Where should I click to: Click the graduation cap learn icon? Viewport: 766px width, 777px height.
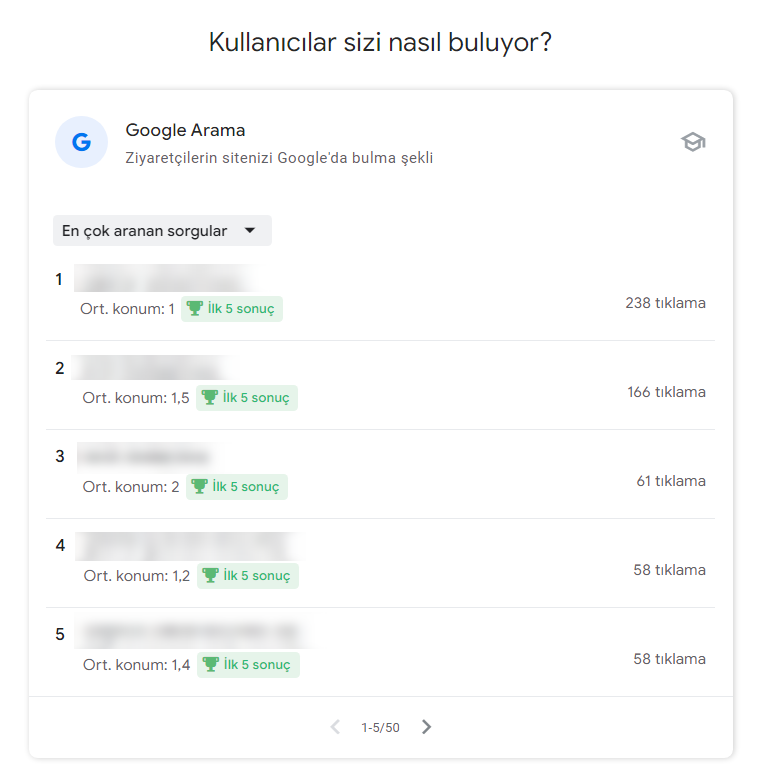click(693, 142)
